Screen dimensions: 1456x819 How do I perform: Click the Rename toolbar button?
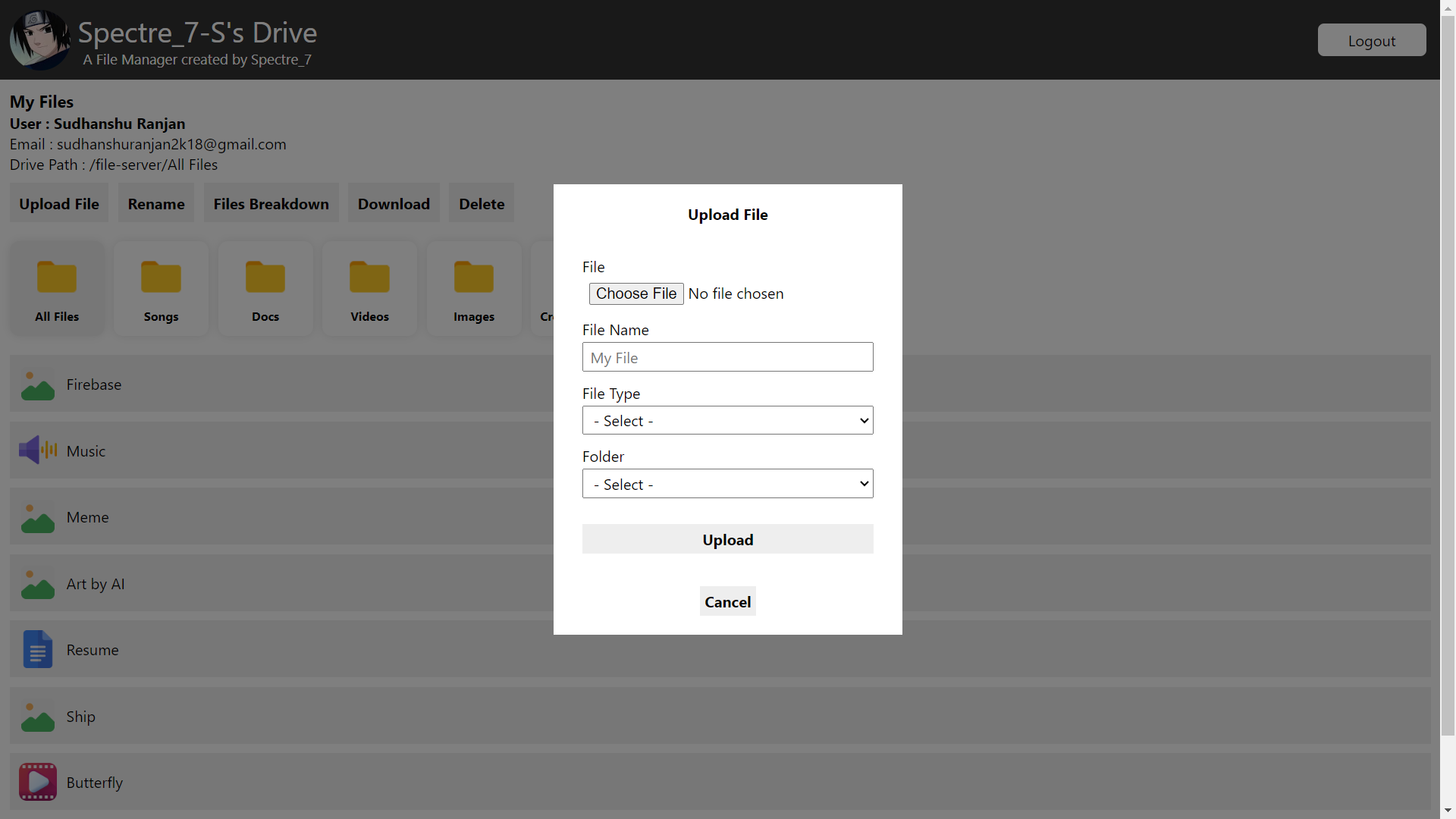click(156, 203)
